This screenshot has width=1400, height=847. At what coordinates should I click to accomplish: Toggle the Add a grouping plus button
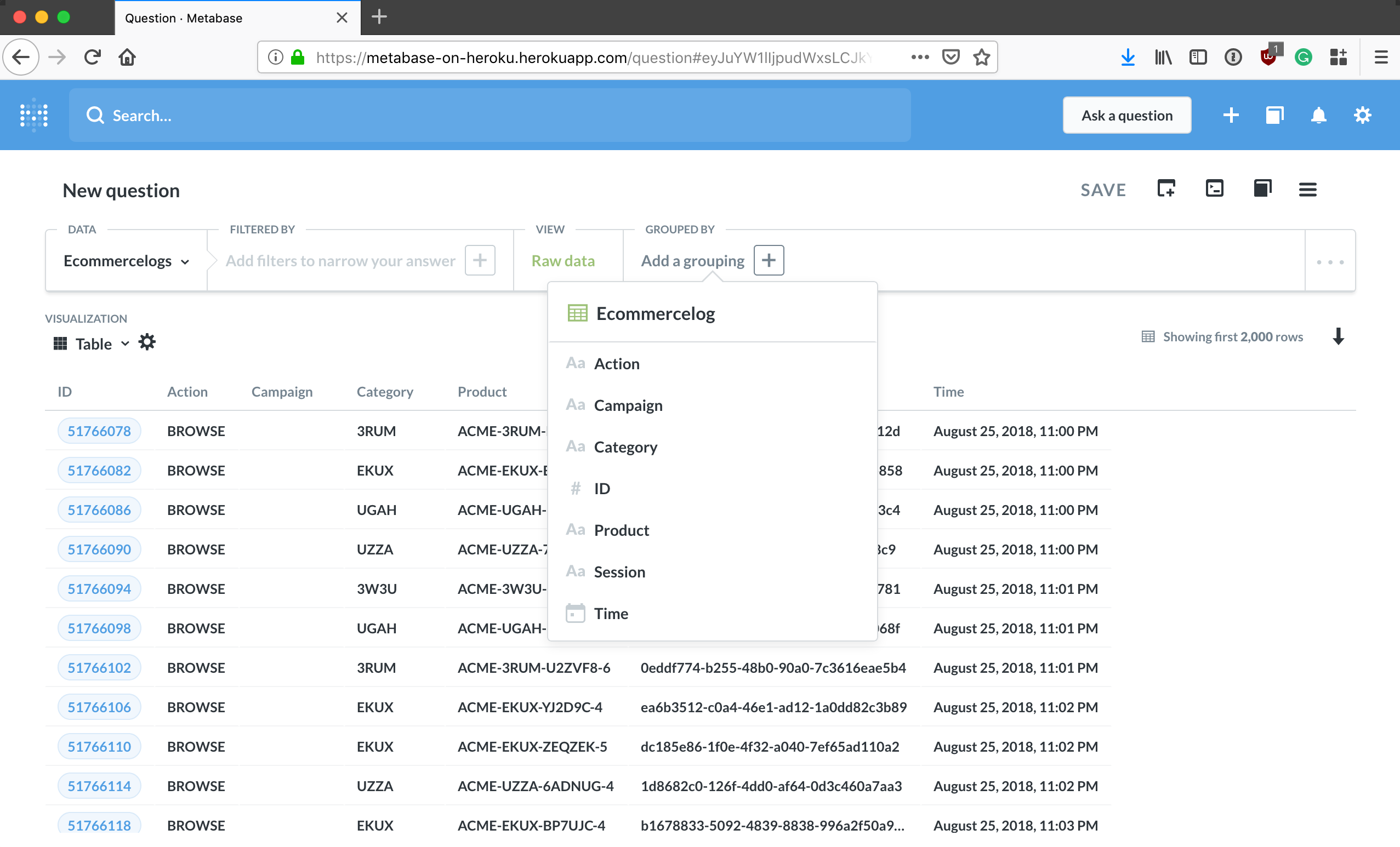[769, 261]
